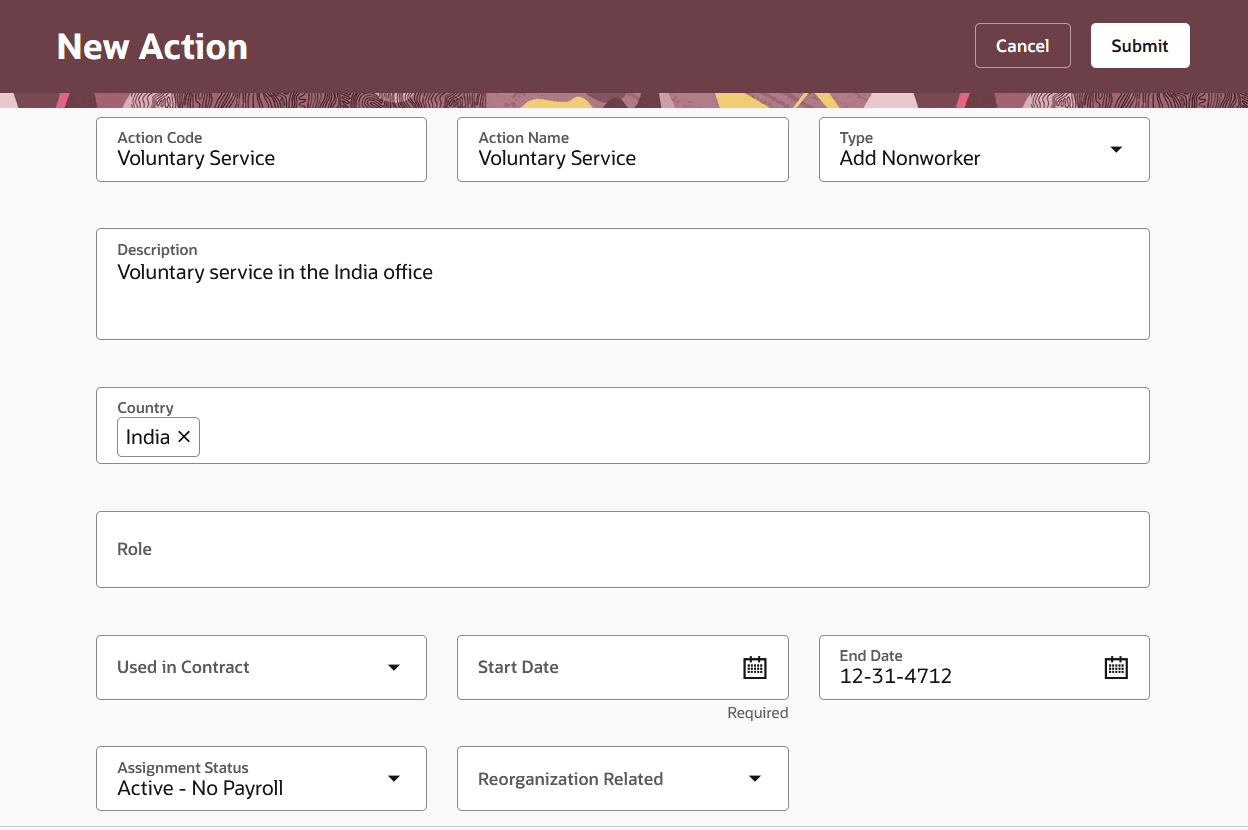Click the Used in Contract dropdown arrow
The image size is (1248, 830).
394,667
